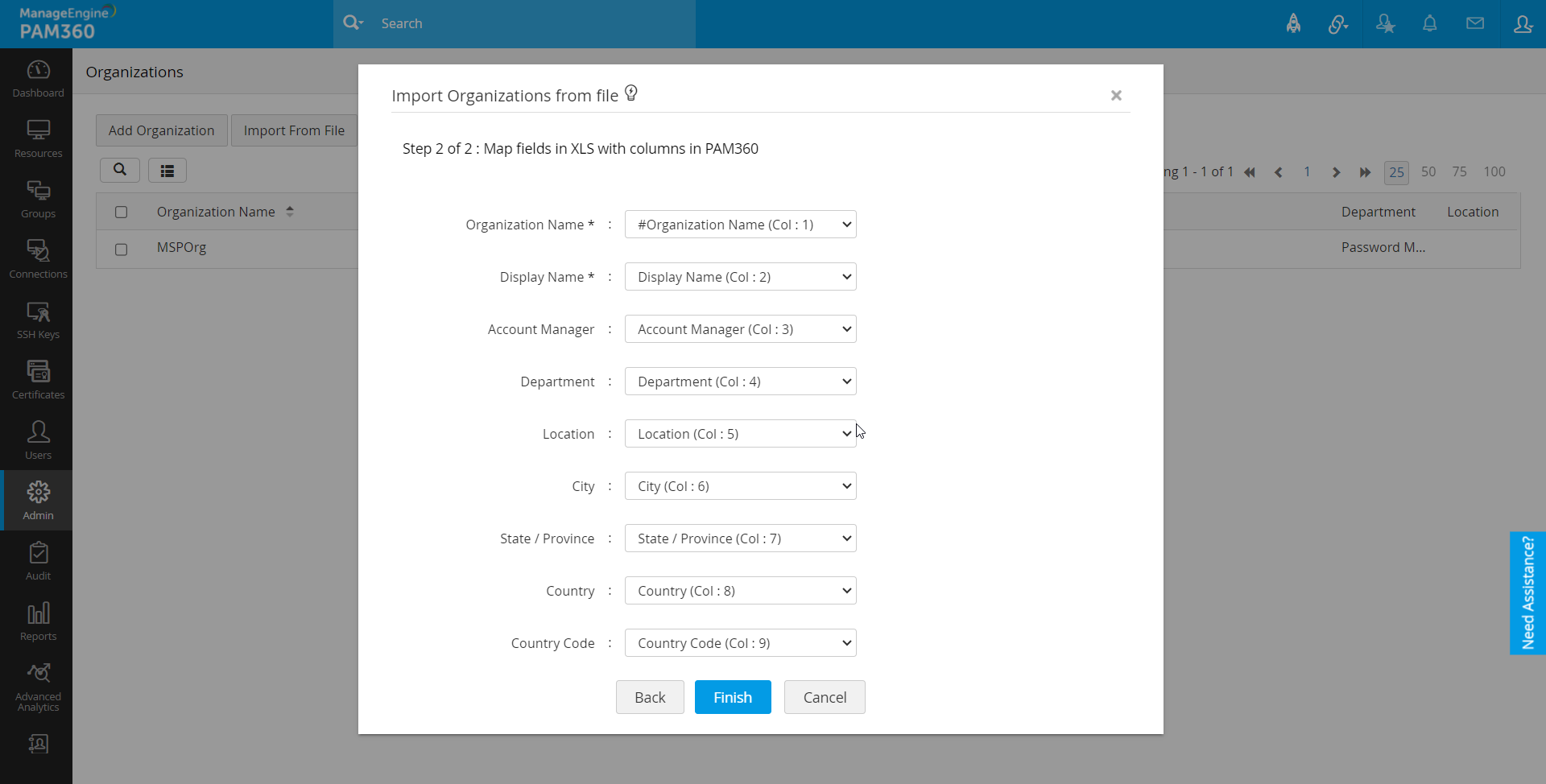Click the table search magnifier icon
1546x784 pixels.
(x=120, y=170)
